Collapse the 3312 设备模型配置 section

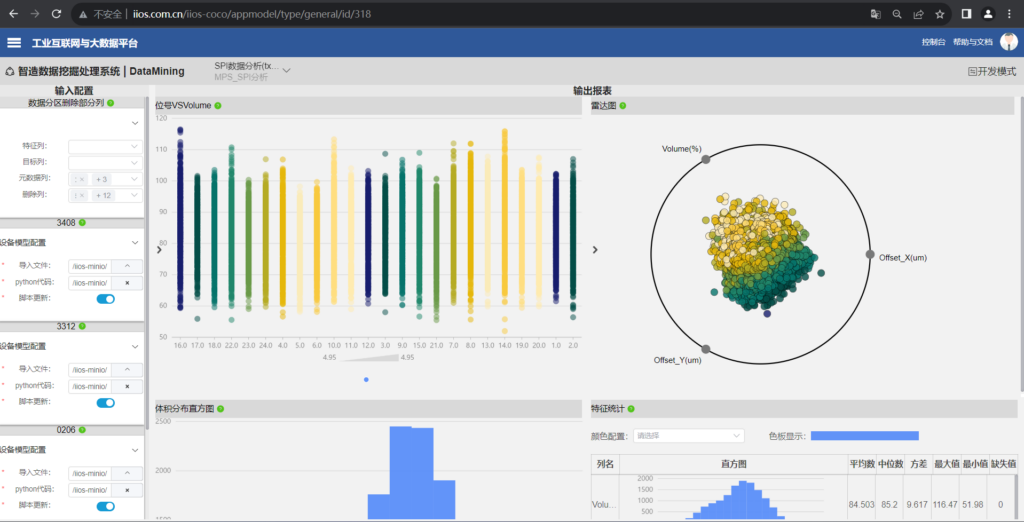[135, 346]
